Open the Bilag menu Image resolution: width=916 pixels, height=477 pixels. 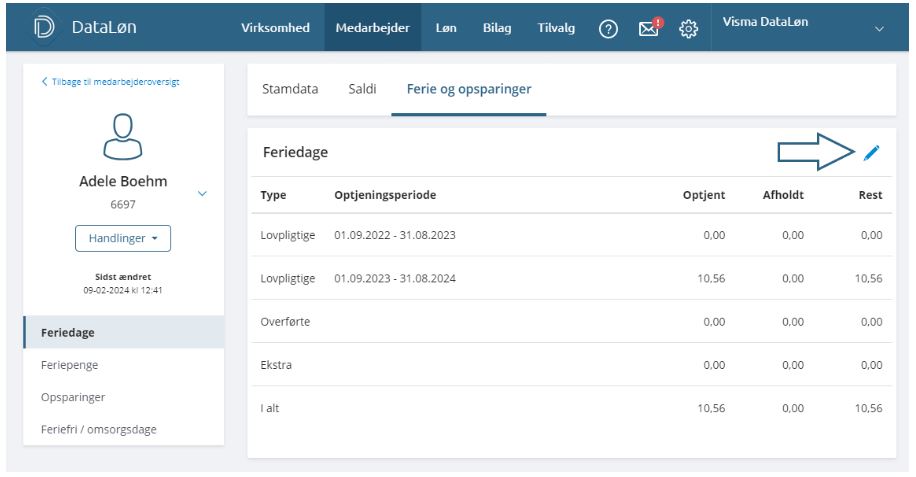coord(497,27)
